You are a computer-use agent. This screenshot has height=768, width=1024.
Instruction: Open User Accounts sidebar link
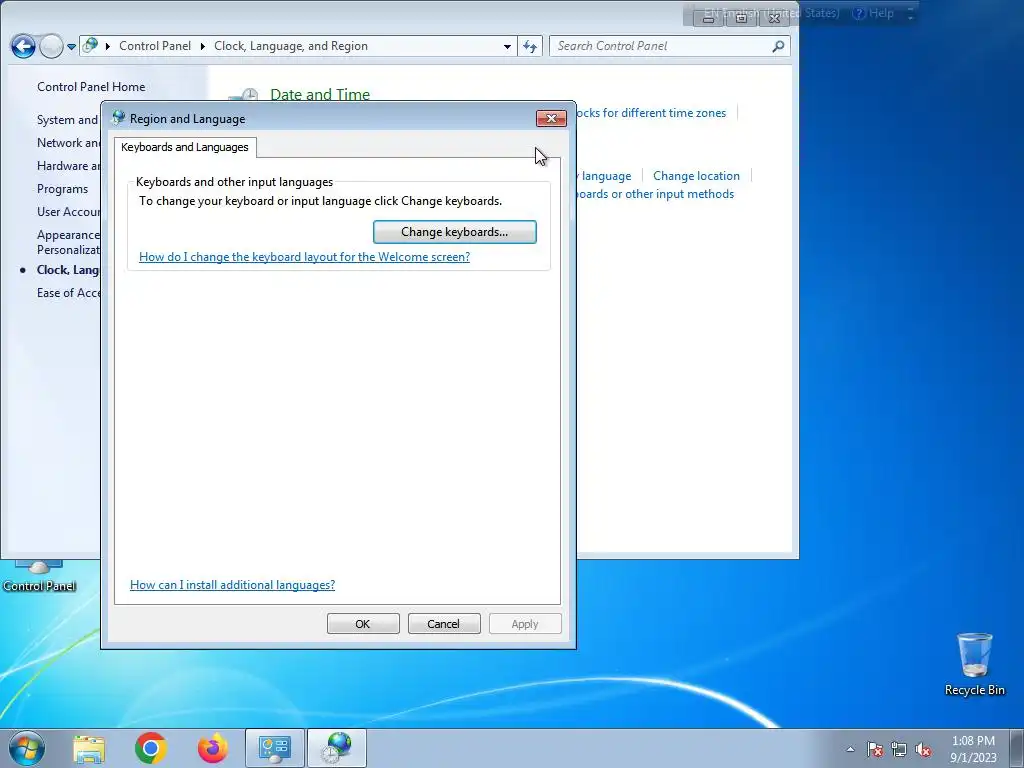click(68, 212)
